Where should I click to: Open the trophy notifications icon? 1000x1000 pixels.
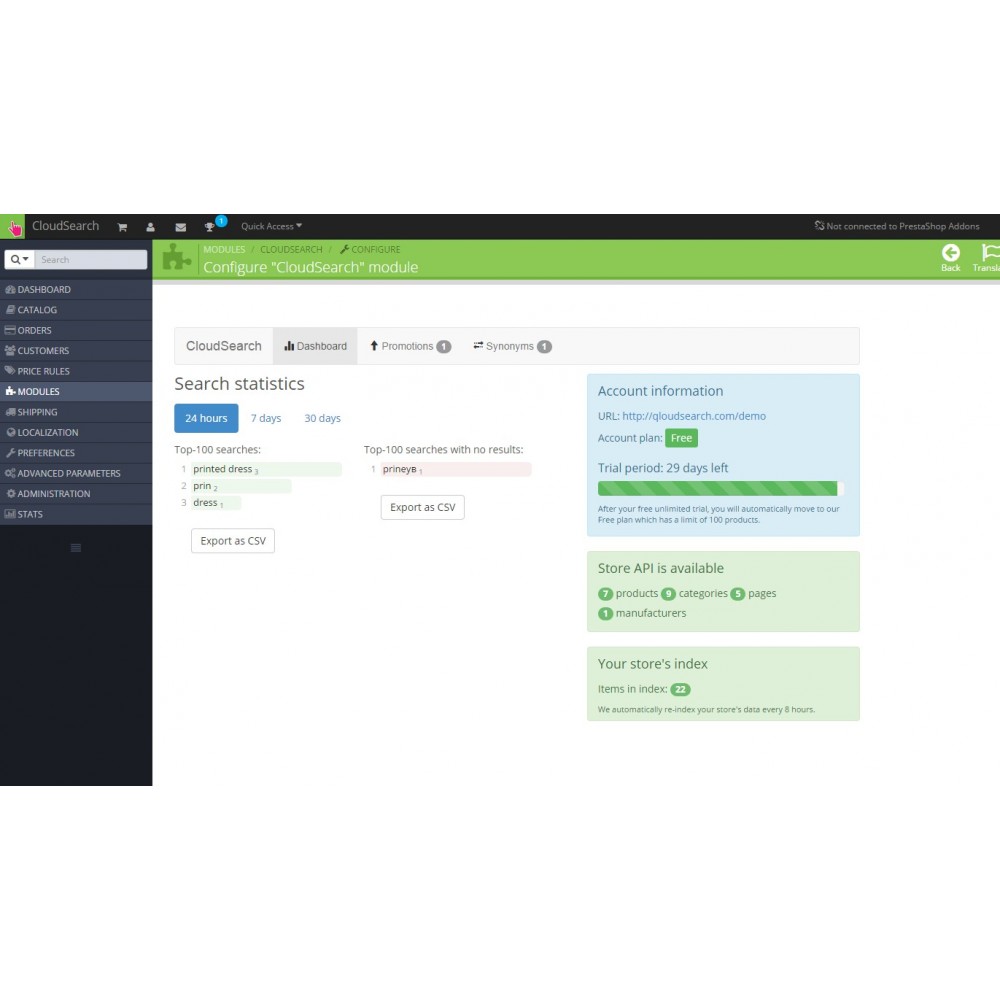coord(209,227)
